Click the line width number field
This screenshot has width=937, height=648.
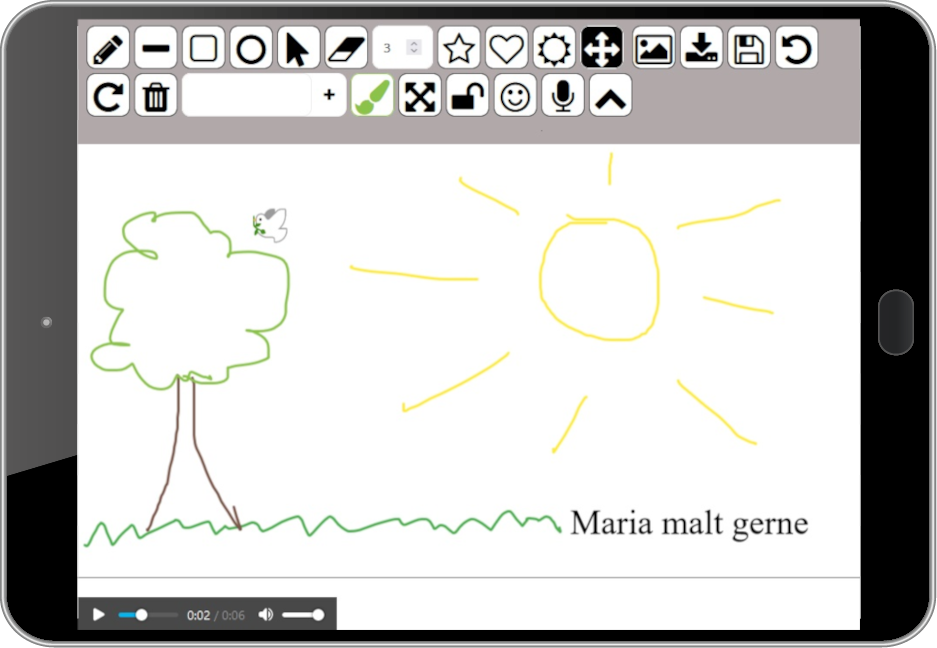pyautogui.click(x=403, y=48)
